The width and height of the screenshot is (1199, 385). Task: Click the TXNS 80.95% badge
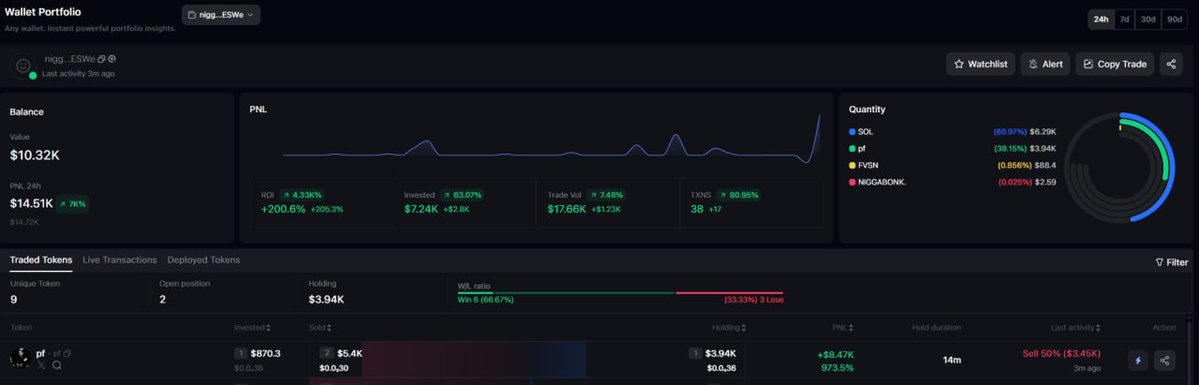739,195
